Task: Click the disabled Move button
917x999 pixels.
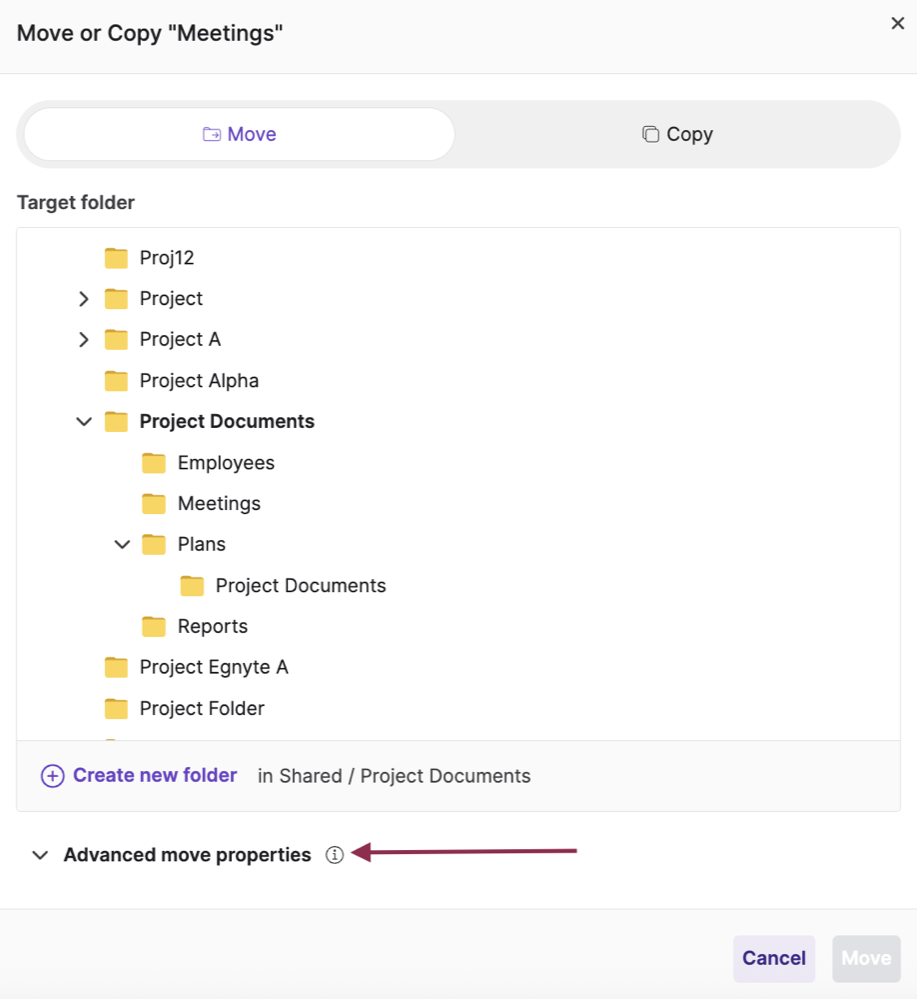Action: coord(865,958)
